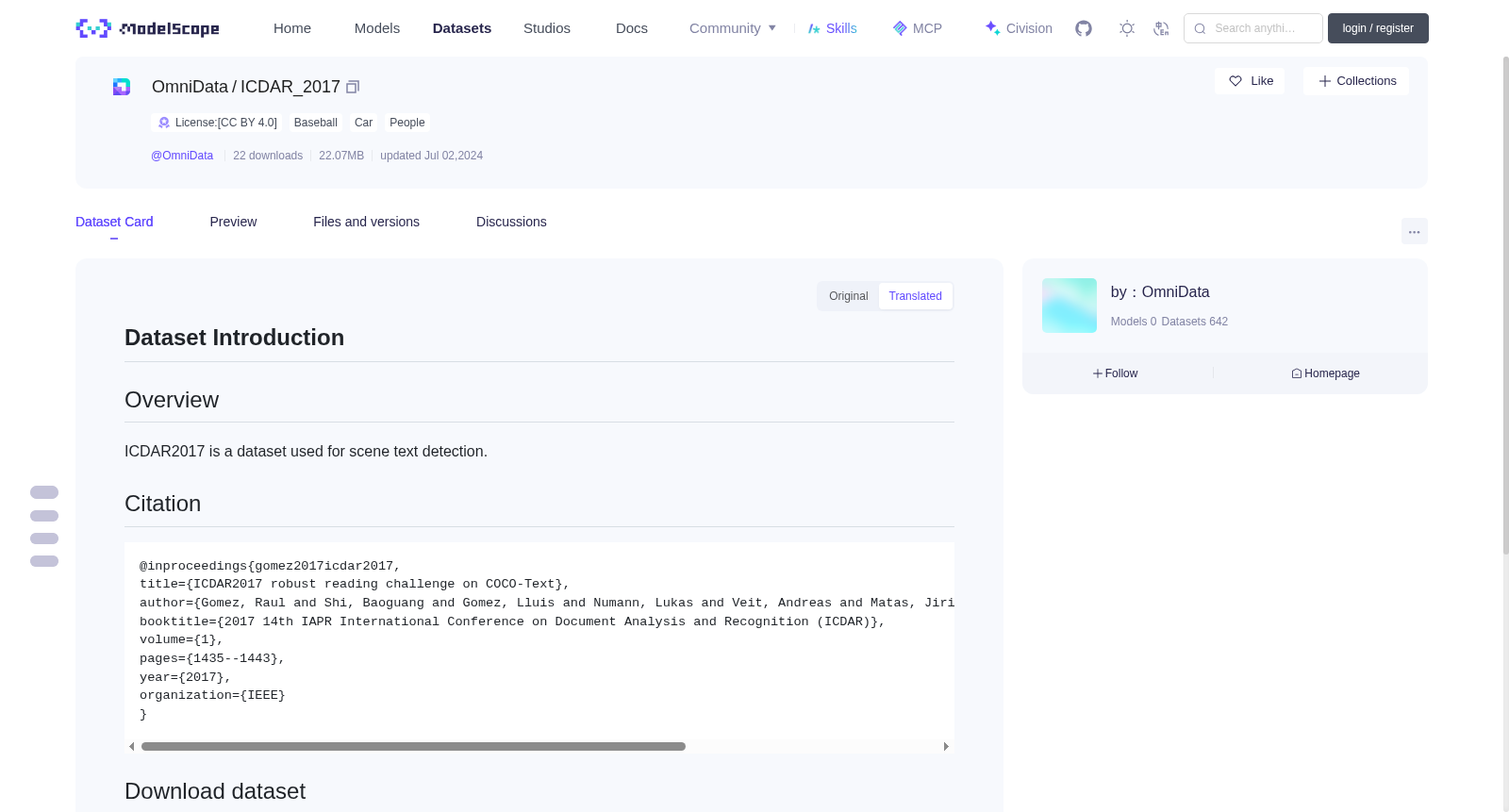Click the house icon next to Homepage
The image size is (1509, 812).
[1297, 373]
